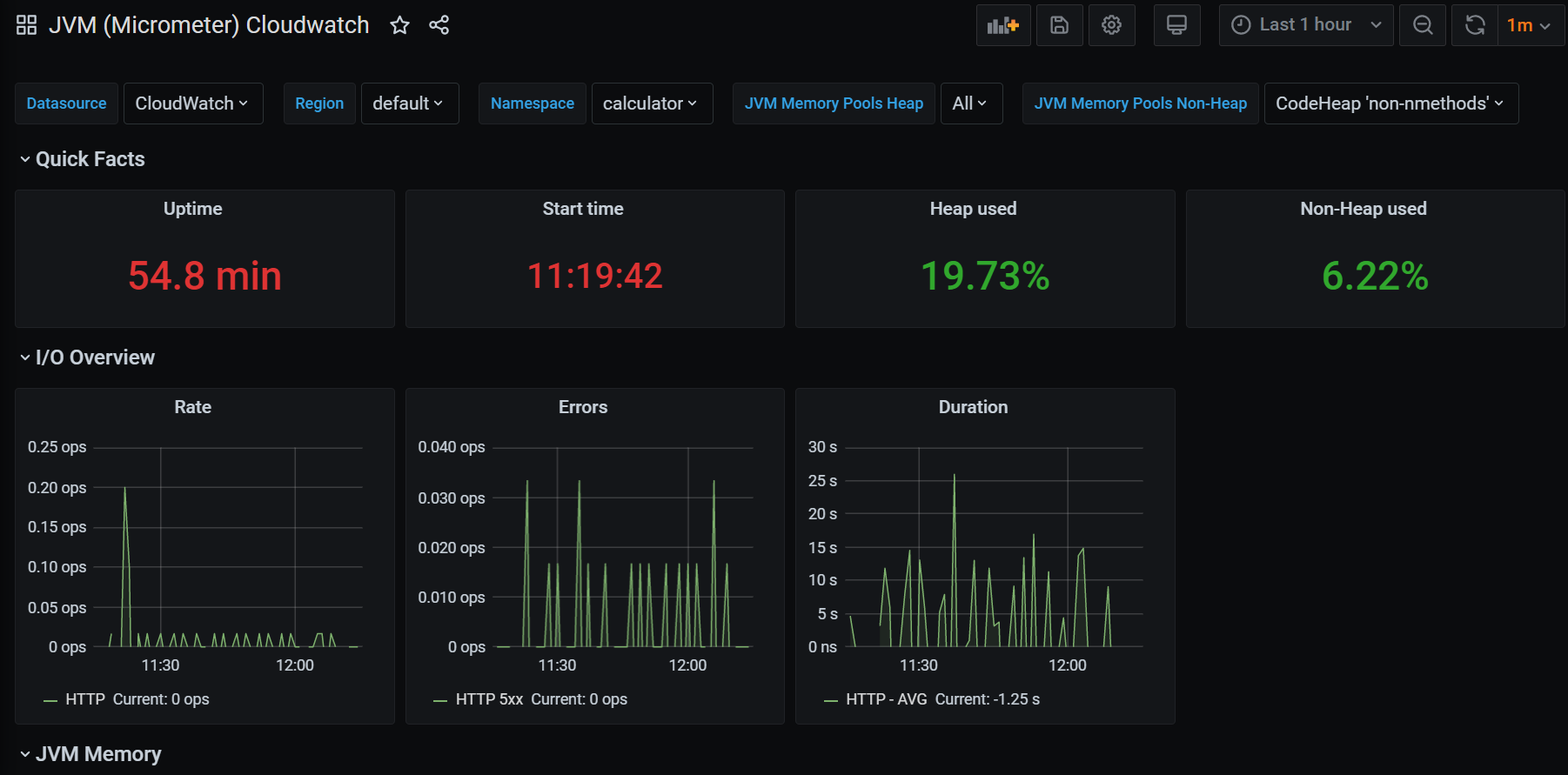Open the Duration panel title menu
The height and width of the screenshot is (775, 1568).
coord(973,407)
